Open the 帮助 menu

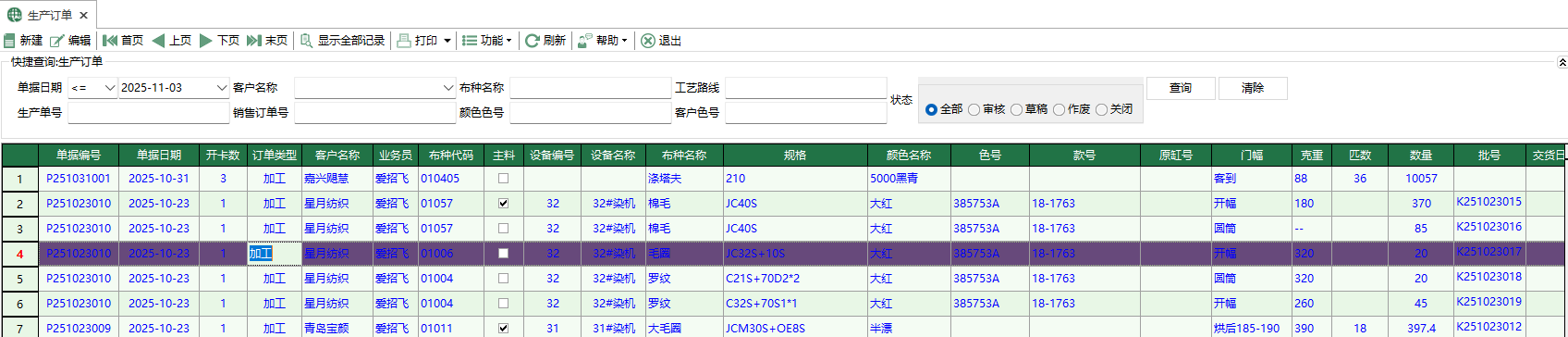click(x=603, y=41)
